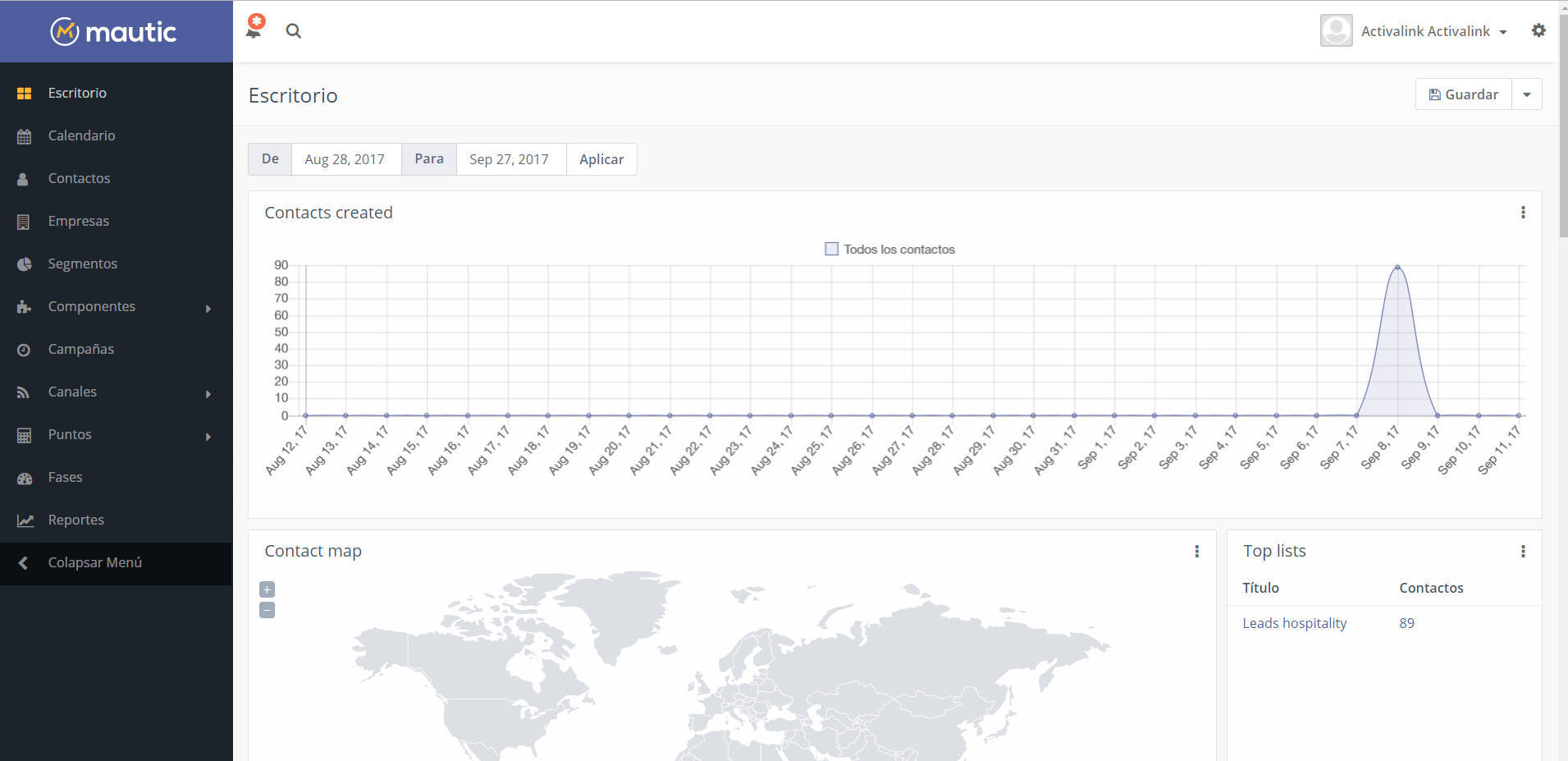This screenshot has height=761, width=1568.
Task: Go to Calendario in sidebar
Action: pyautogui.click(x=81, y=135)
